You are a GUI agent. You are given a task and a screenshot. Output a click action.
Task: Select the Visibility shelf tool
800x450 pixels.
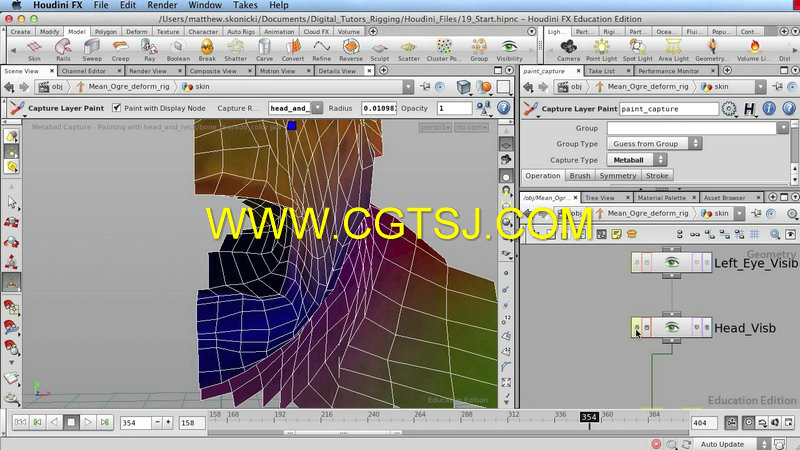(x=509, y=50)
